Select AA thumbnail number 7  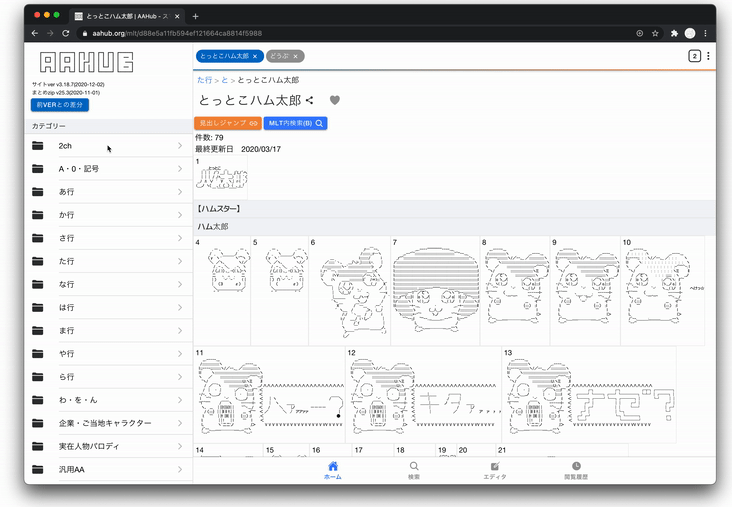436,290
